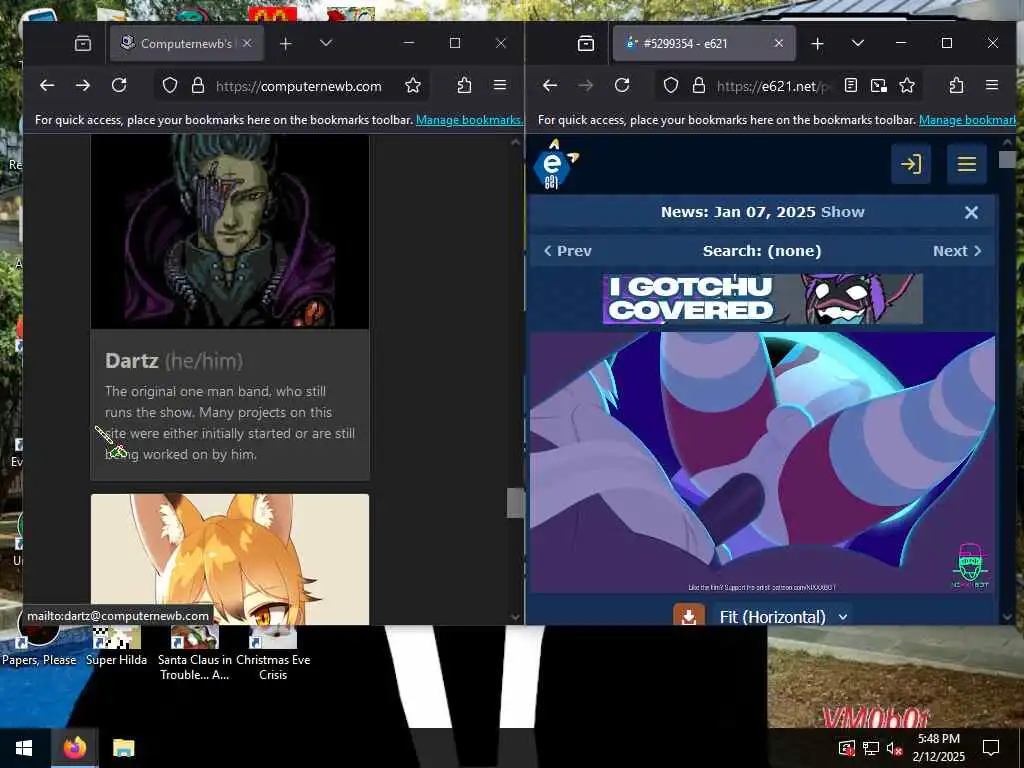This screenshot has height=768, width=1024.
Task: Click the taskbar clock showing 5:48 PM
Action: tap(938, 748)
